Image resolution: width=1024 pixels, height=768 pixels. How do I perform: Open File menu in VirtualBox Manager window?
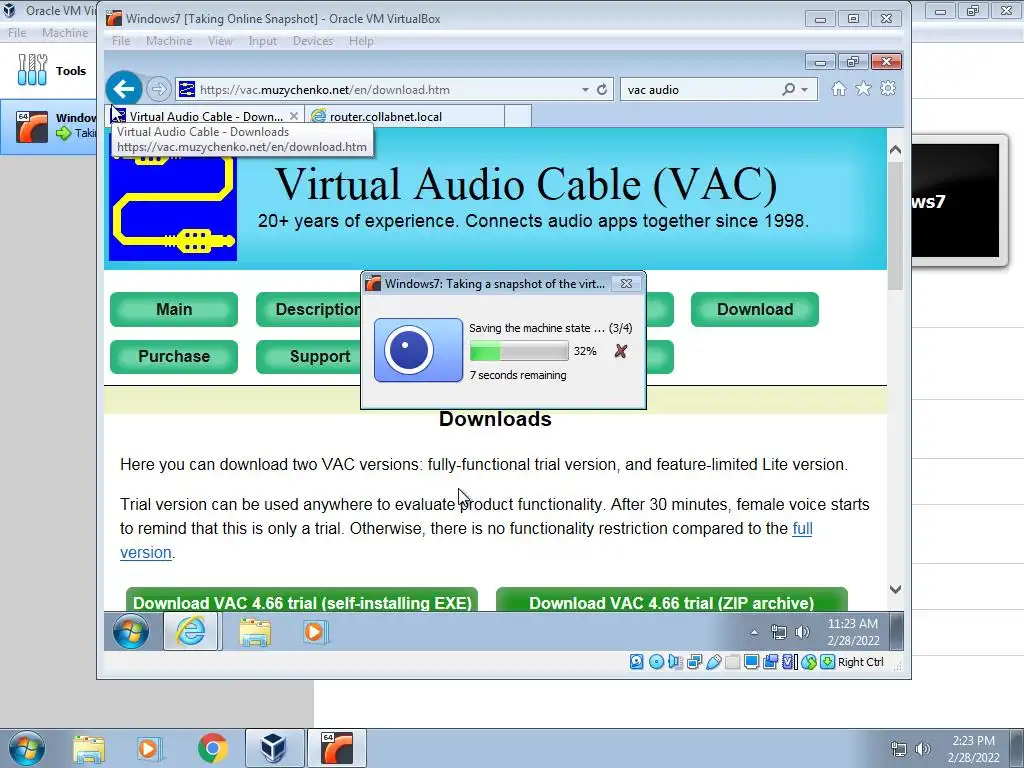coord(17,33)
